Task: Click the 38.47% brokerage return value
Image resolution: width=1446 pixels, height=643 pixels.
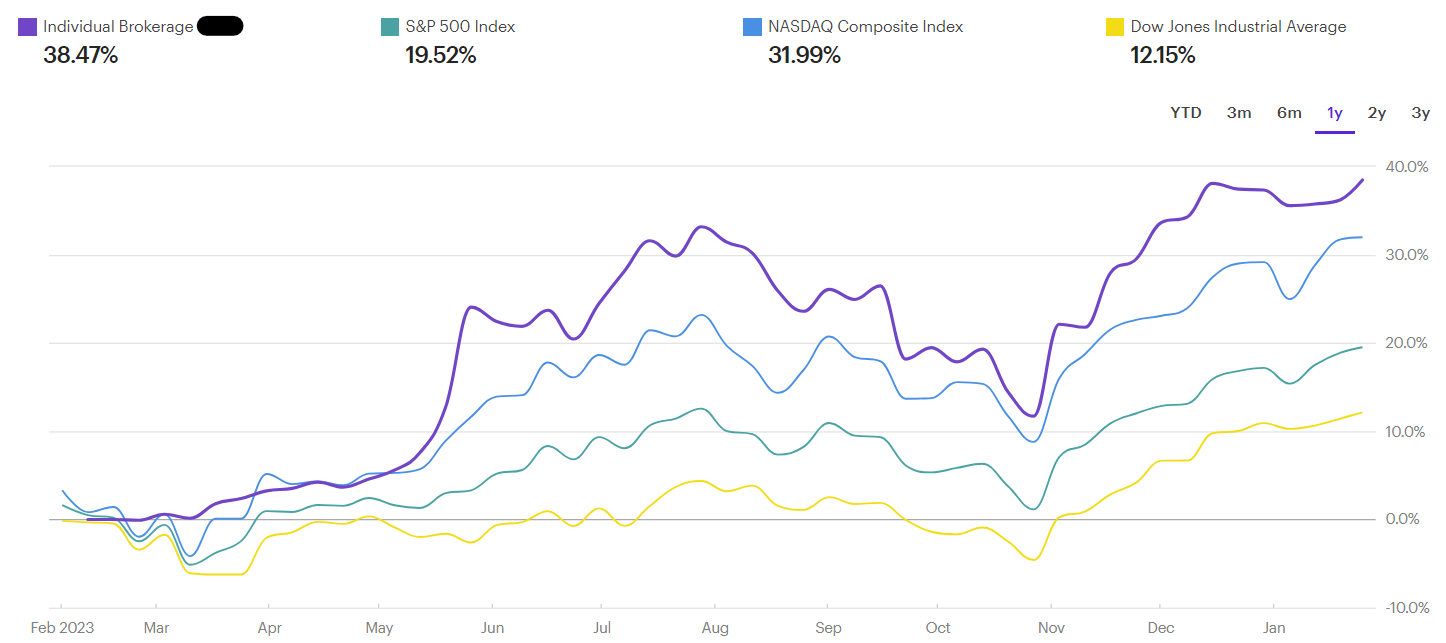Action: click(80, 56)
